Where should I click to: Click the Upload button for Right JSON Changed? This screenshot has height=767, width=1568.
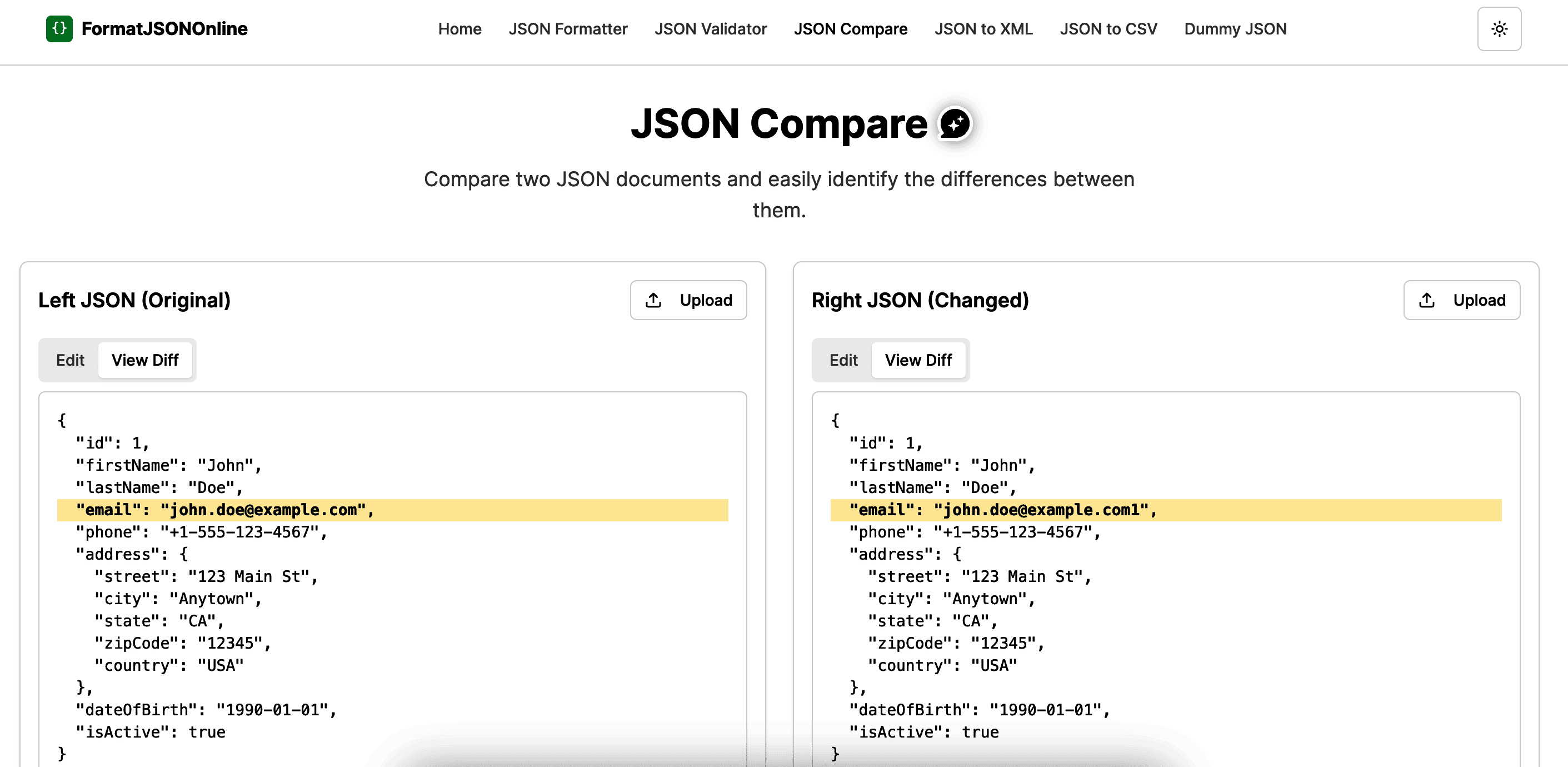pos(1462,300)
